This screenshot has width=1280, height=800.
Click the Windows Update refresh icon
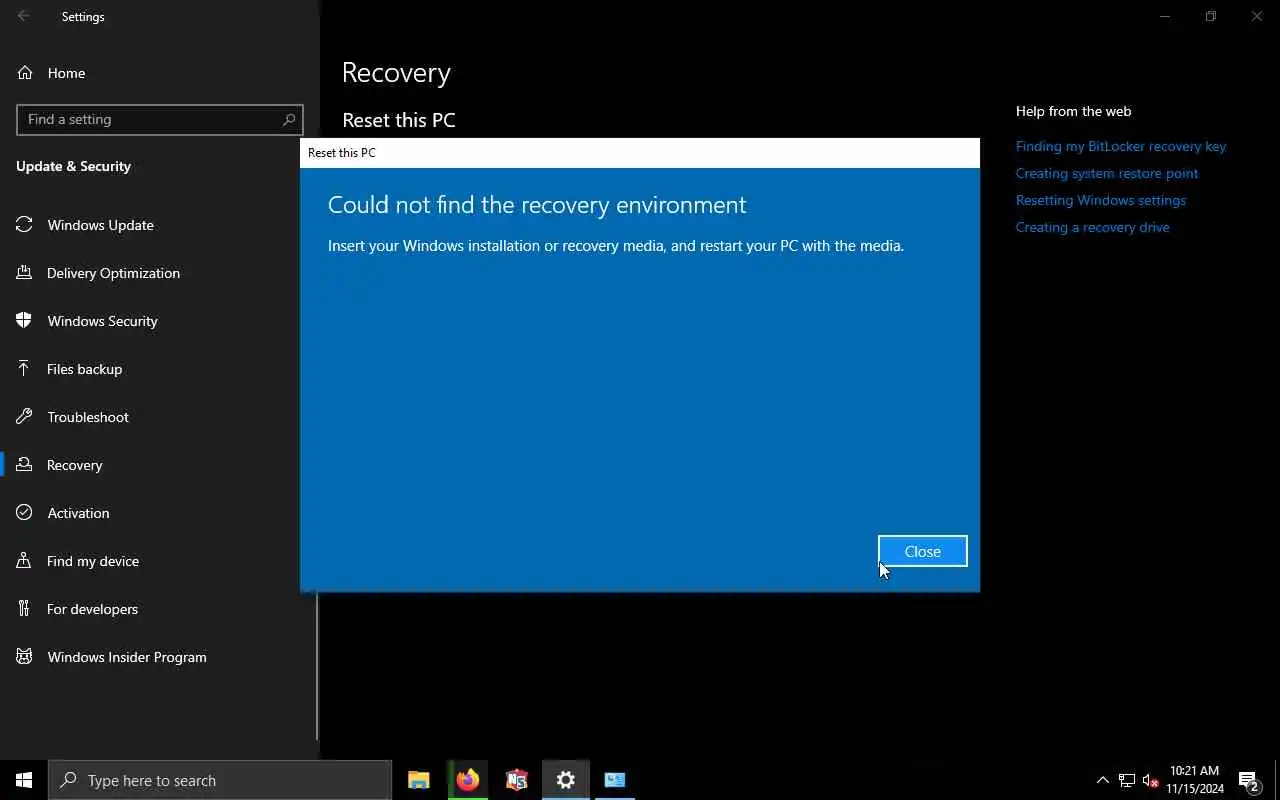point(25,225)
